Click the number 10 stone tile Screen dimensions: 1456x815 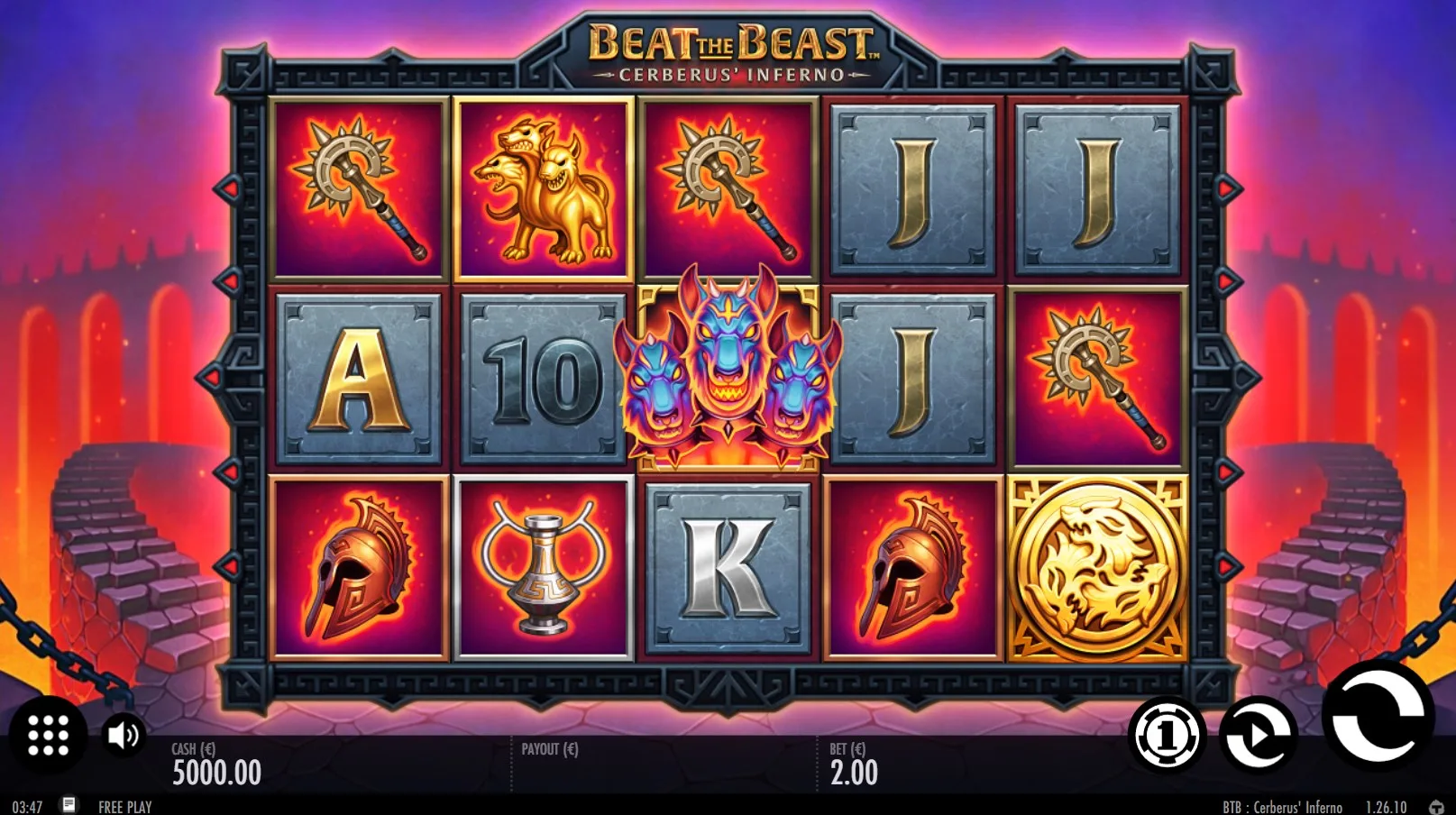pyautogui.click(x=544, y=379)
